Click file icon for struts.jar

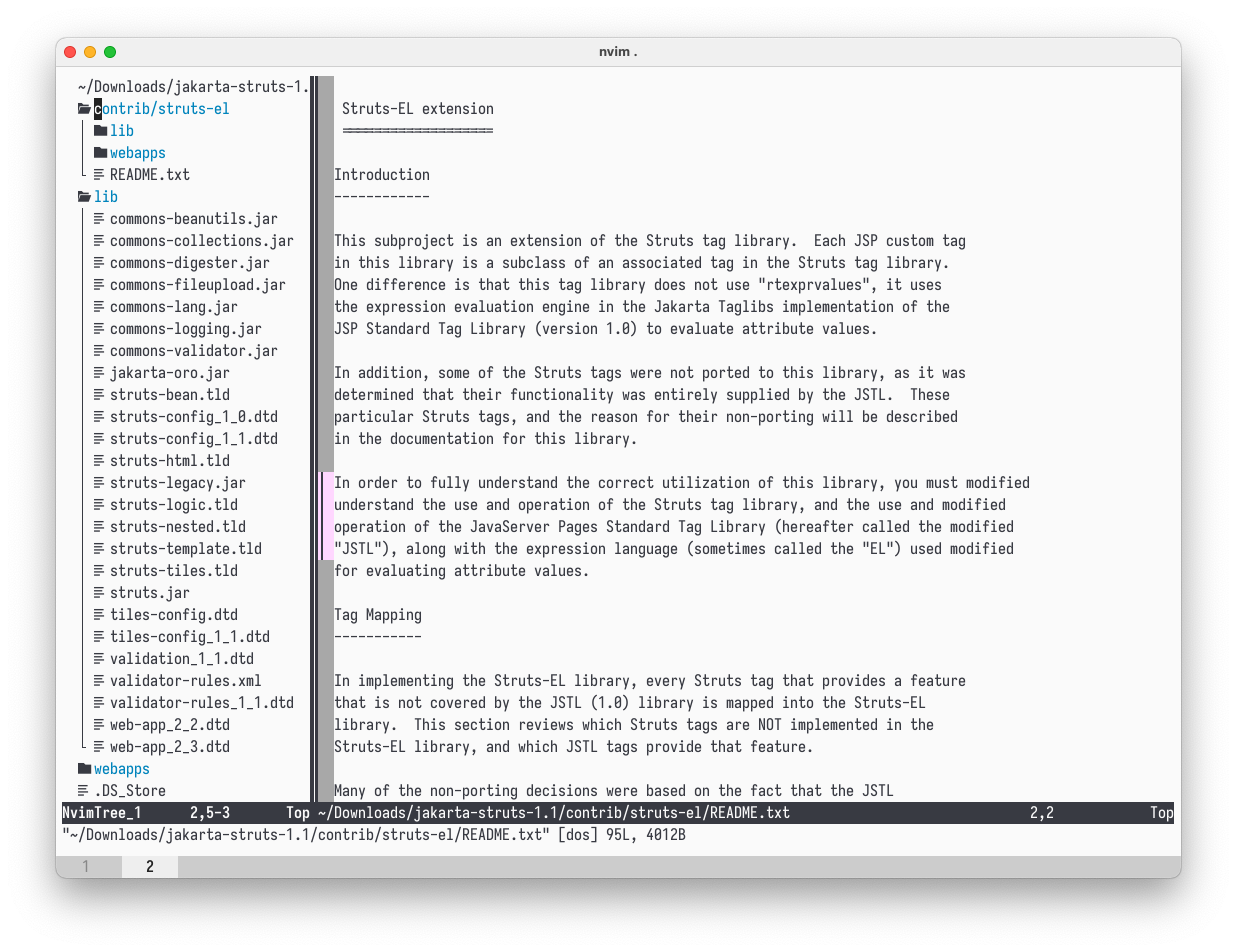click(x=99, y=593)
